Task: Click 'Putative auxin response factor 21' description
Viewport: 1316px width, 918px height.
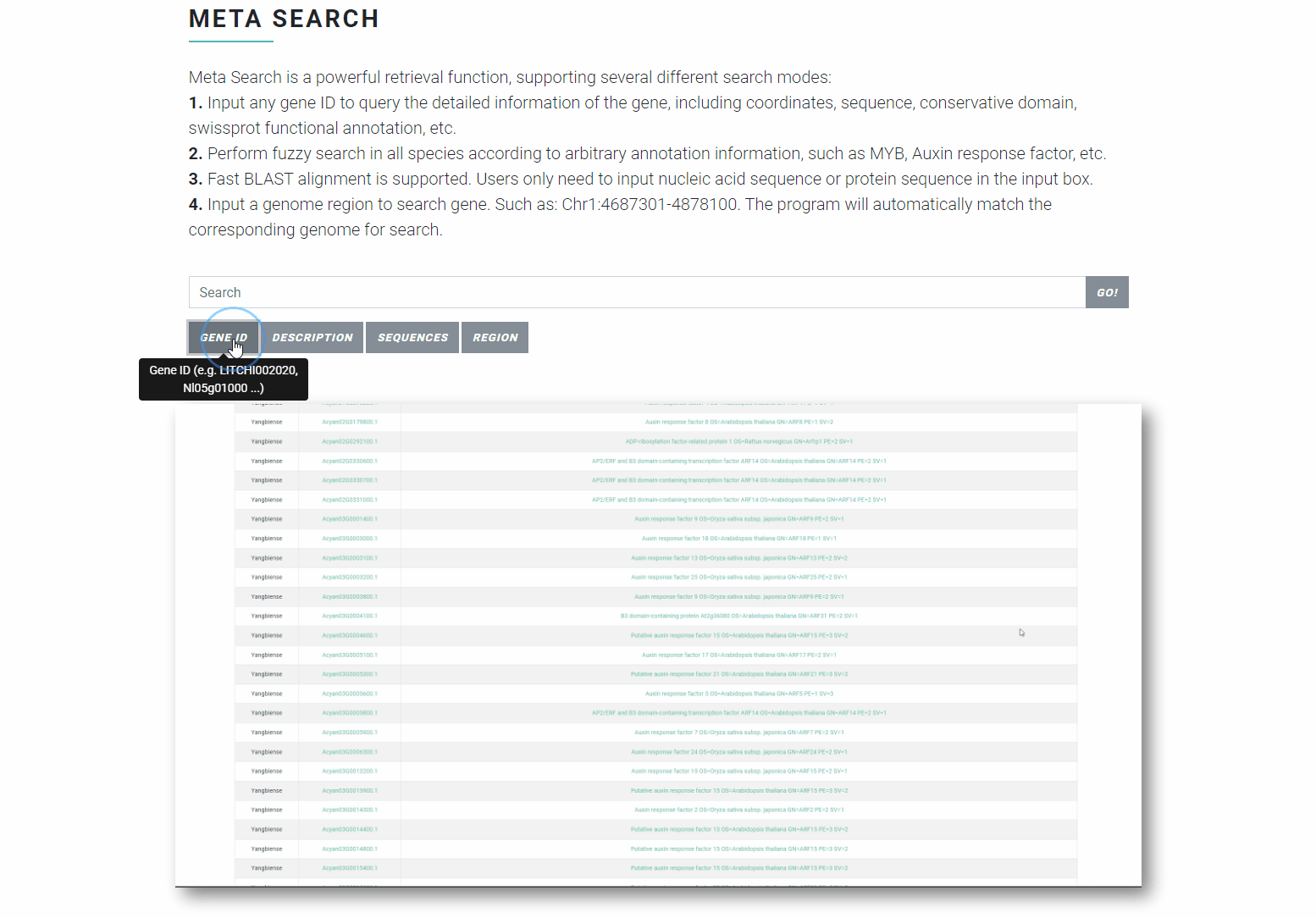Action: click(739, 674)
